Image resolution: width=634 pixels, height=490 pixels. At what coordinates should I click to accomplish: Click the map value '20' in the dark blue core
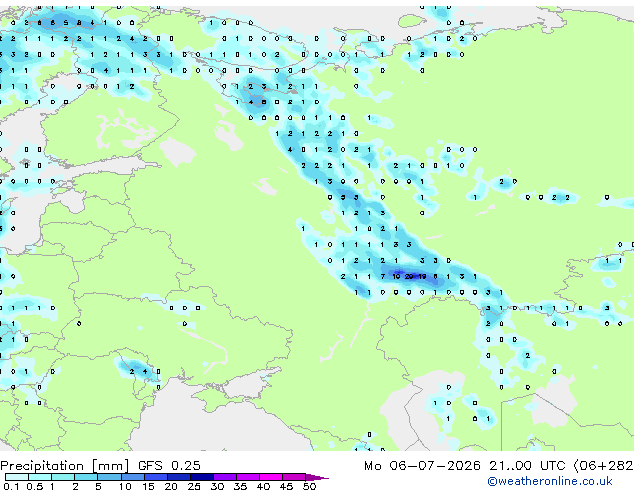tap(409, 277)
